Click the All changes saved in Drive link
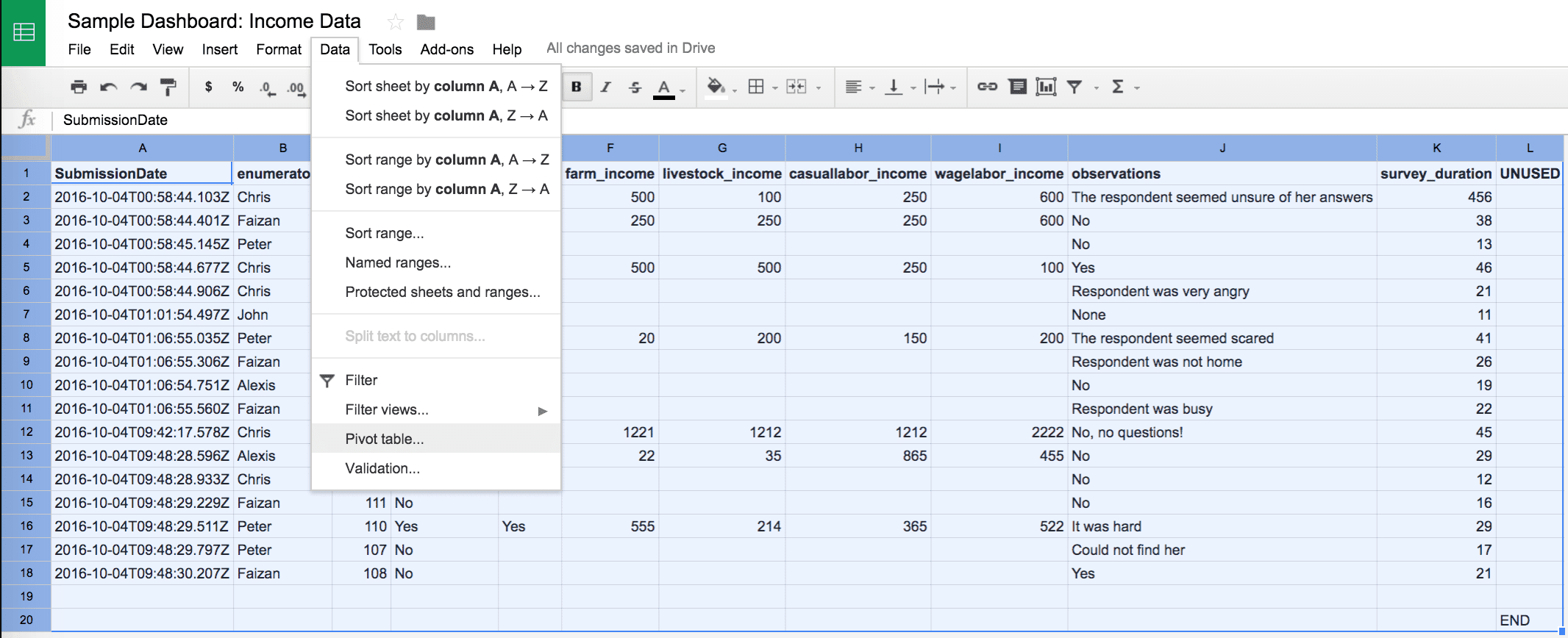Screen dimensions: 1568x638 630,49
